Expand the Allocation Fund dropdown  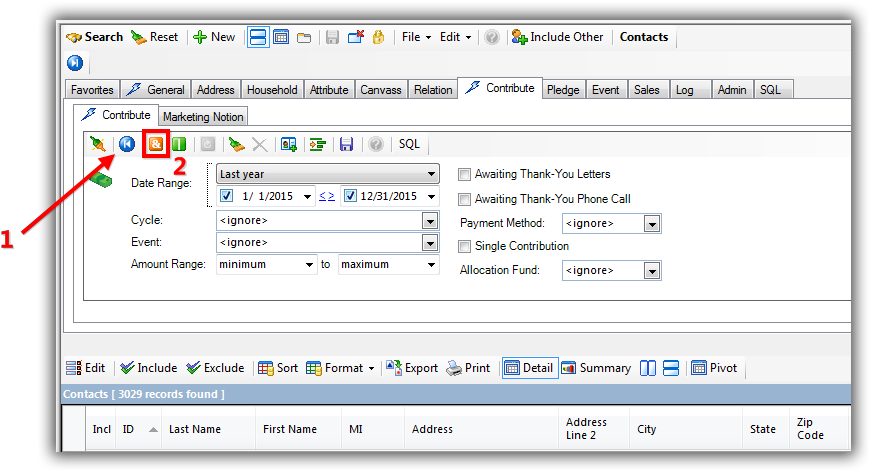click(x=651, y=271)
